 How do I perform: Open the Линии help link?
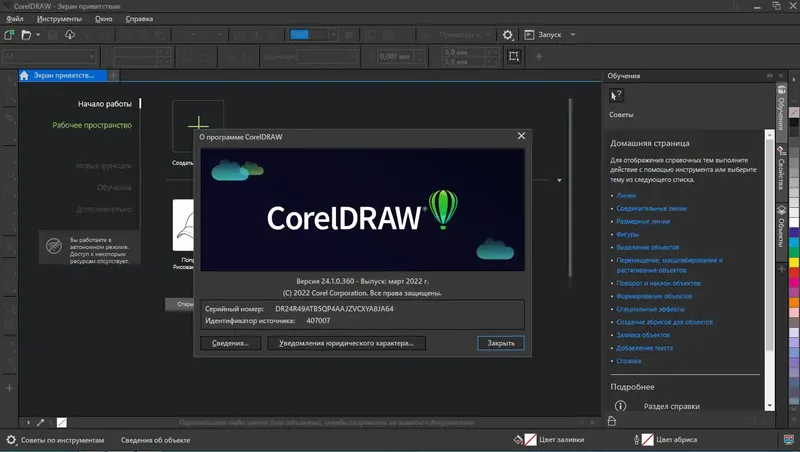[626, 195]
